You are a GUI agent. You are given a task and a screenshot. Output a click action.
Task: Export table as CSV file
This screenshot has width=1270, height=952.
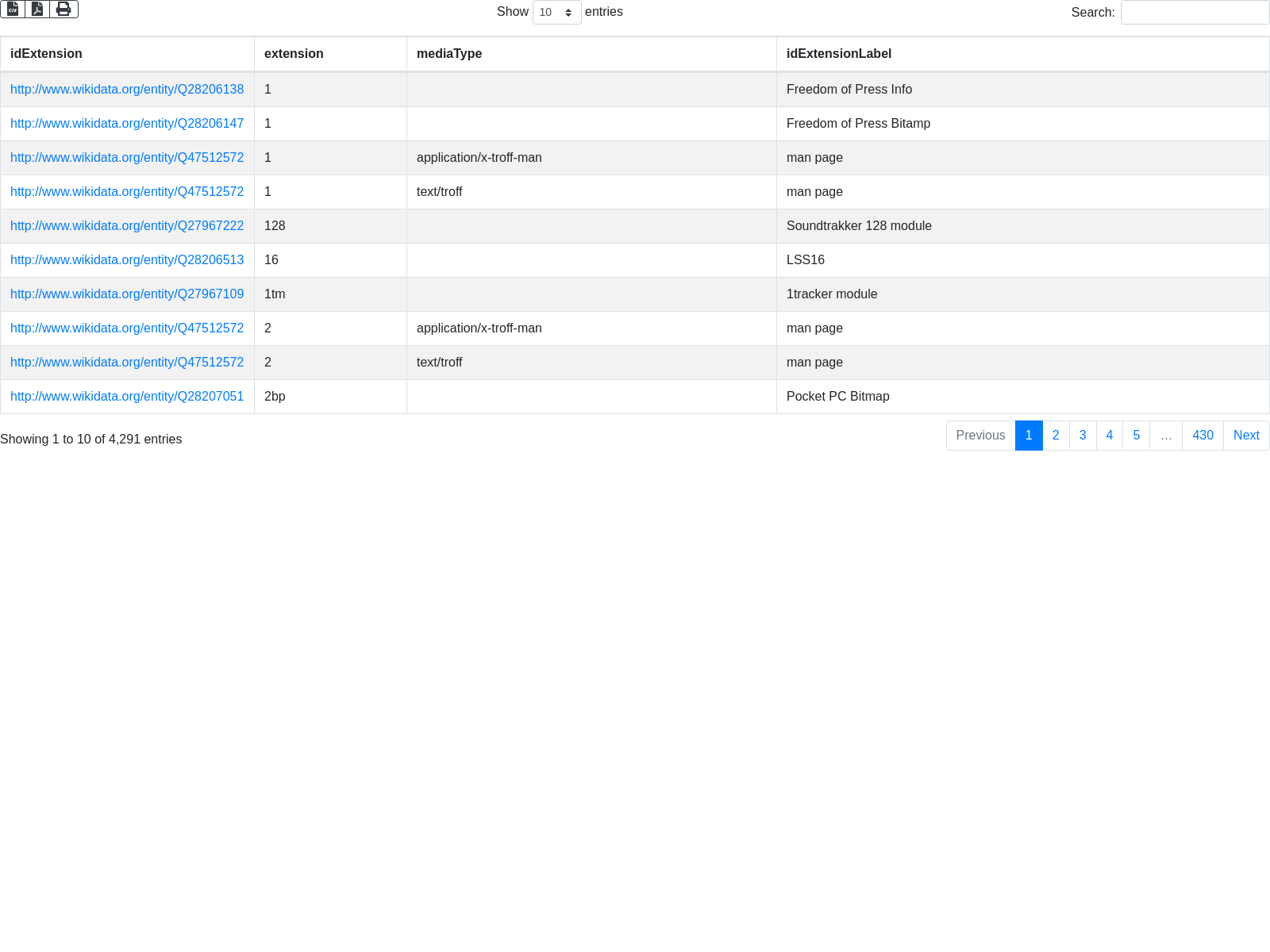13,10
